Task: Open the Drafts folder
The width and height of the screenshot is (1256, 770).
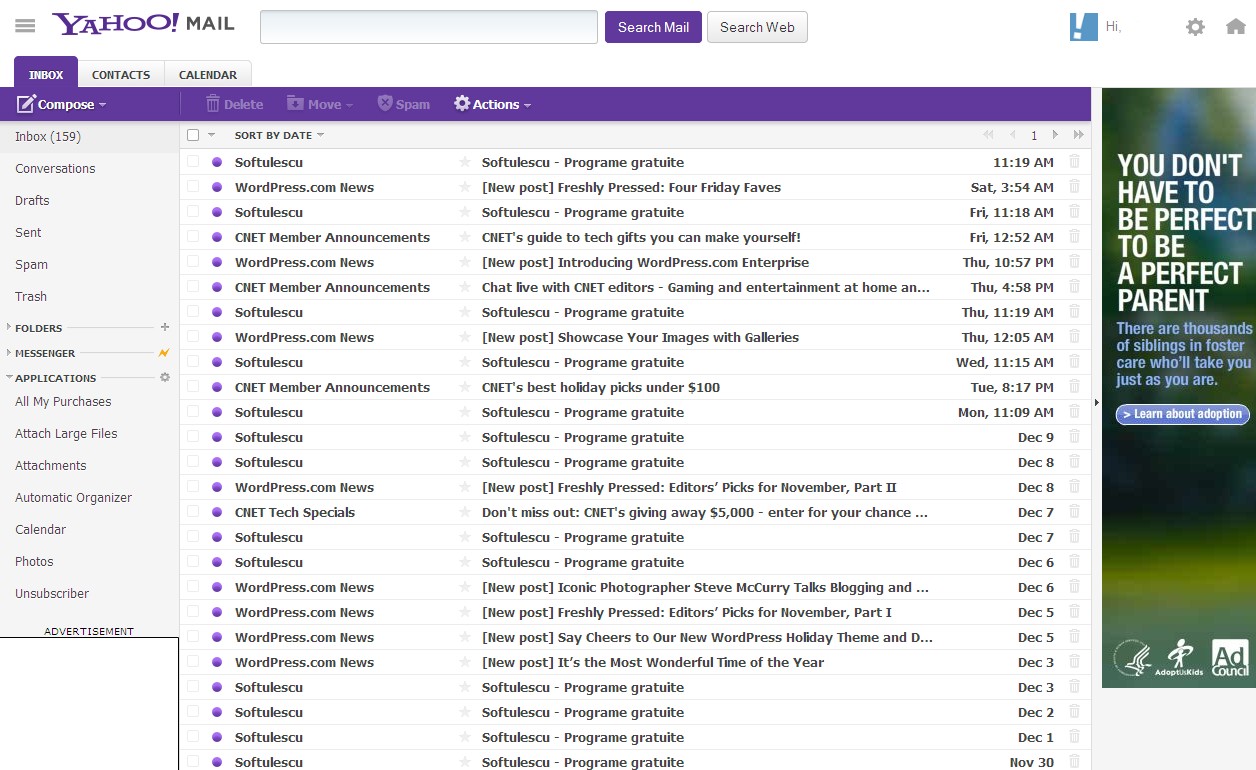Action: click(x=32, y=200)
